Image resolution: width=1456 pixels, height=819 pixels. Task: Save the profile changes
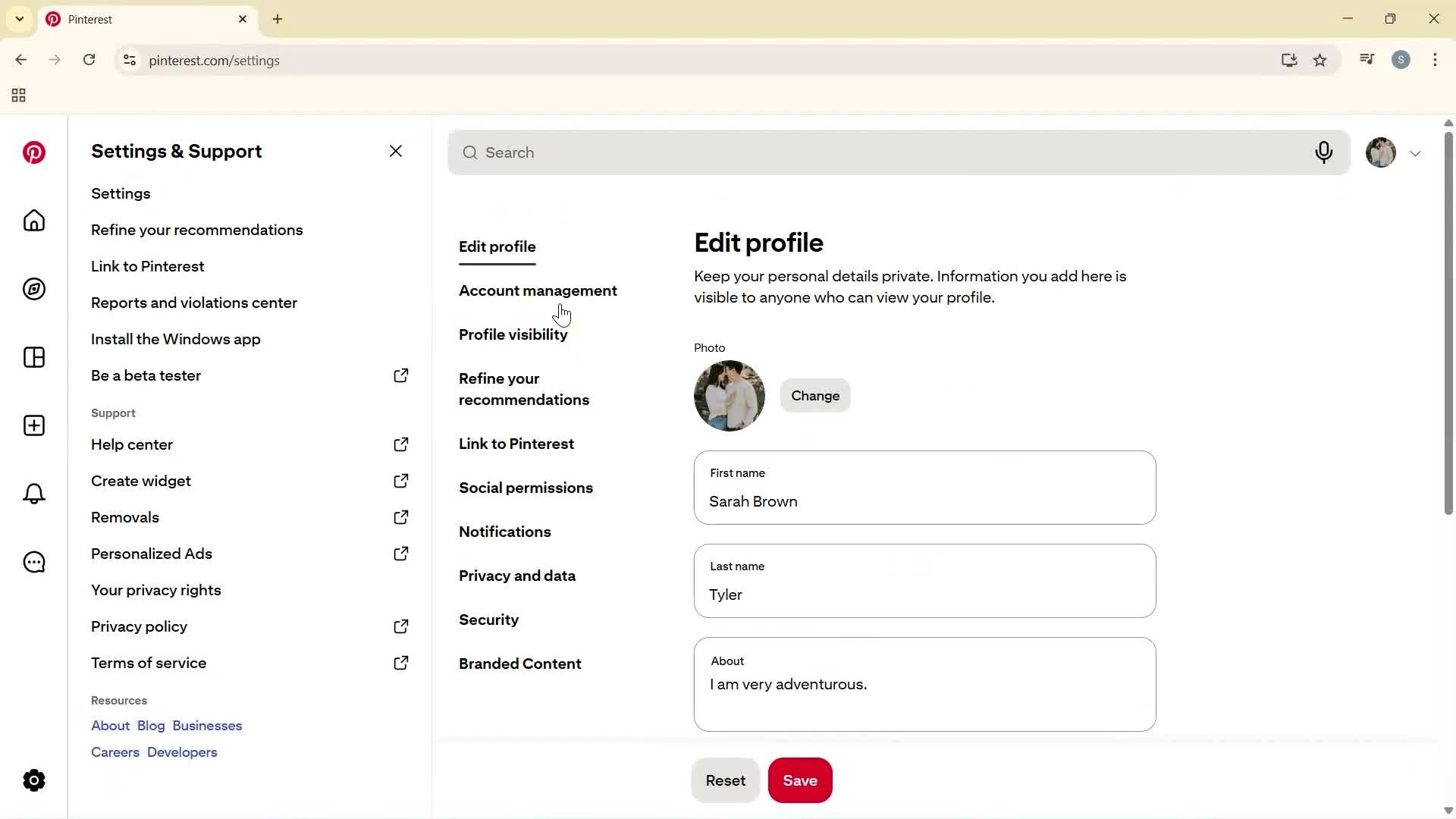(800, 780)
